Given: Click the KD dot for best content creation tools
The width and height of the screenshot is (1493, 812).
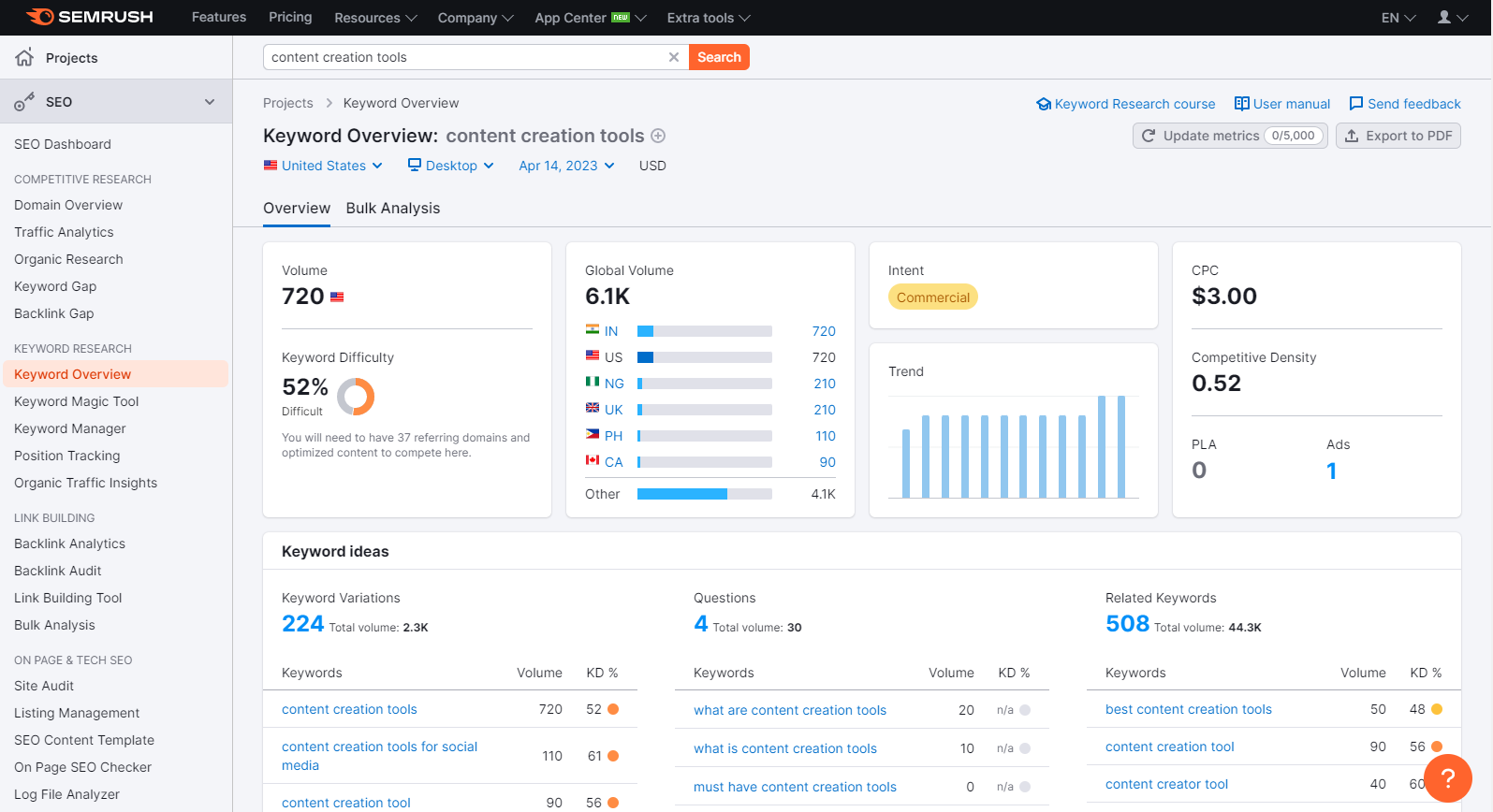Looking at the screenshot, I should click(1437, 709).
